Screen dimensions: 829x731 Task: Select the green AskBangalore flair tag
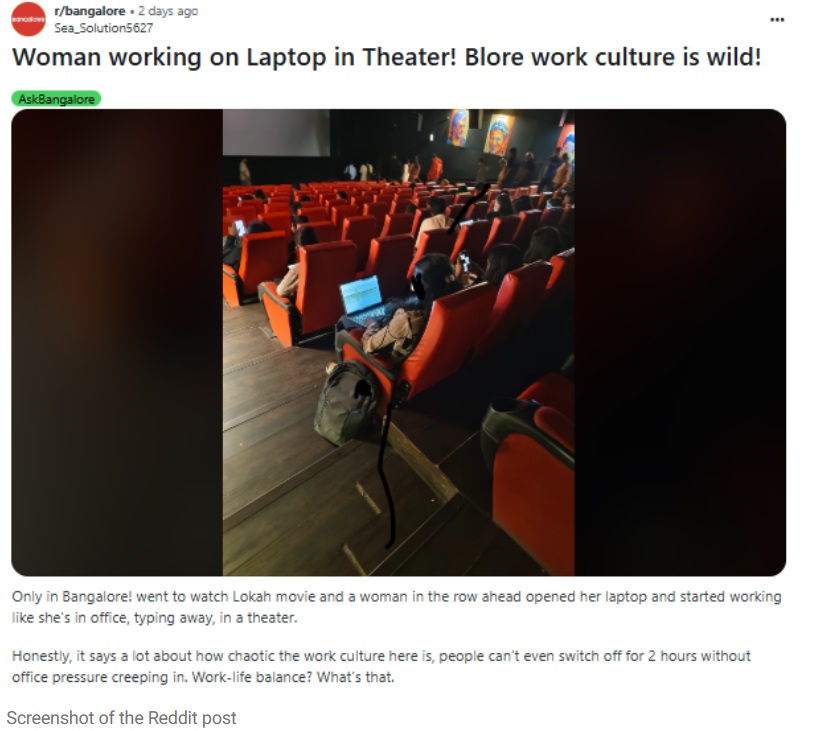56,99
